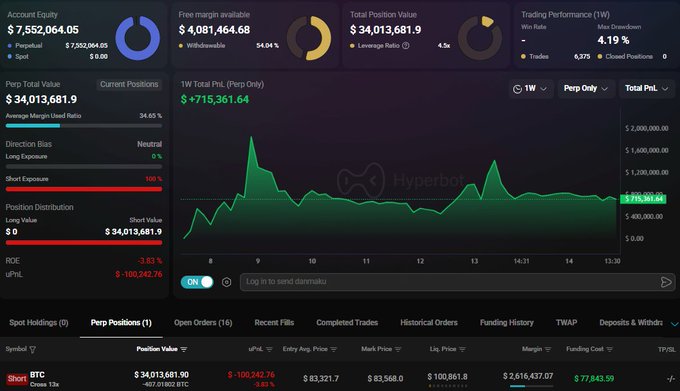Click the liquidation price $100,861.8
Image resolution: width=680 pixels, height=391 pixels.
tap(447, 377)
